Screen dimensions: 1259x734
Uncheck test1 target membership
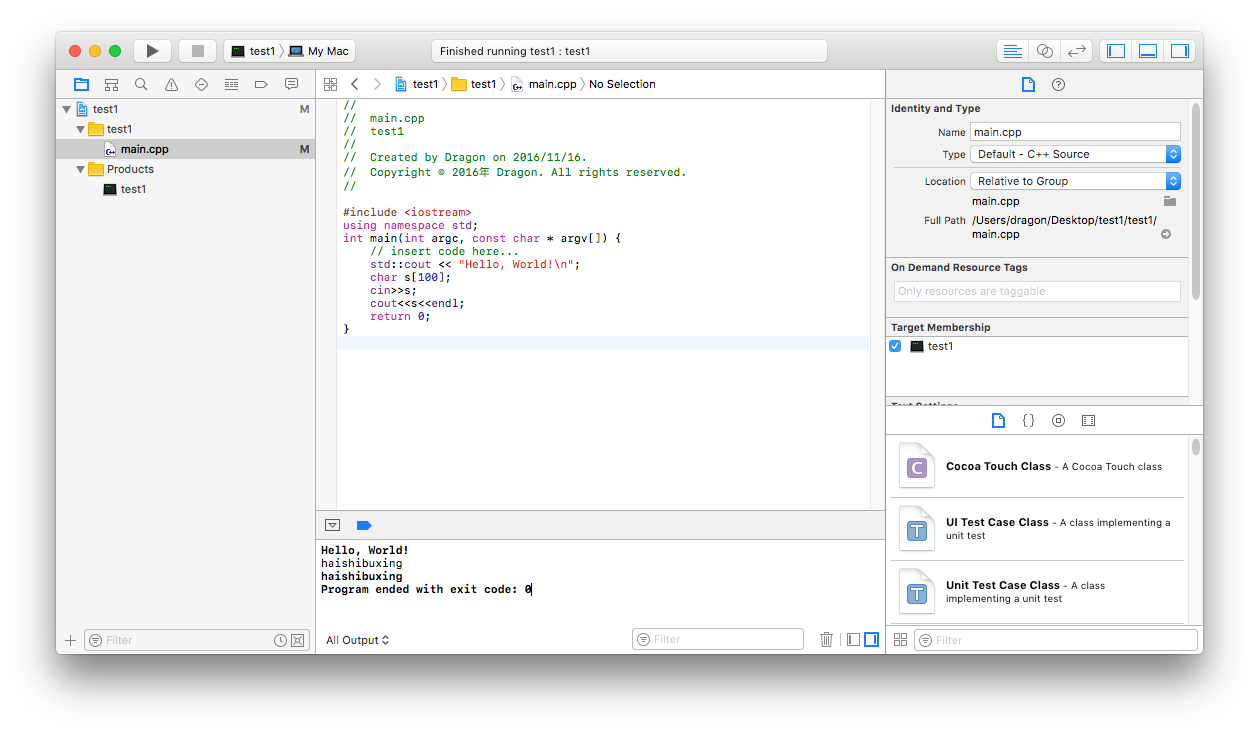tap(895, 346)
